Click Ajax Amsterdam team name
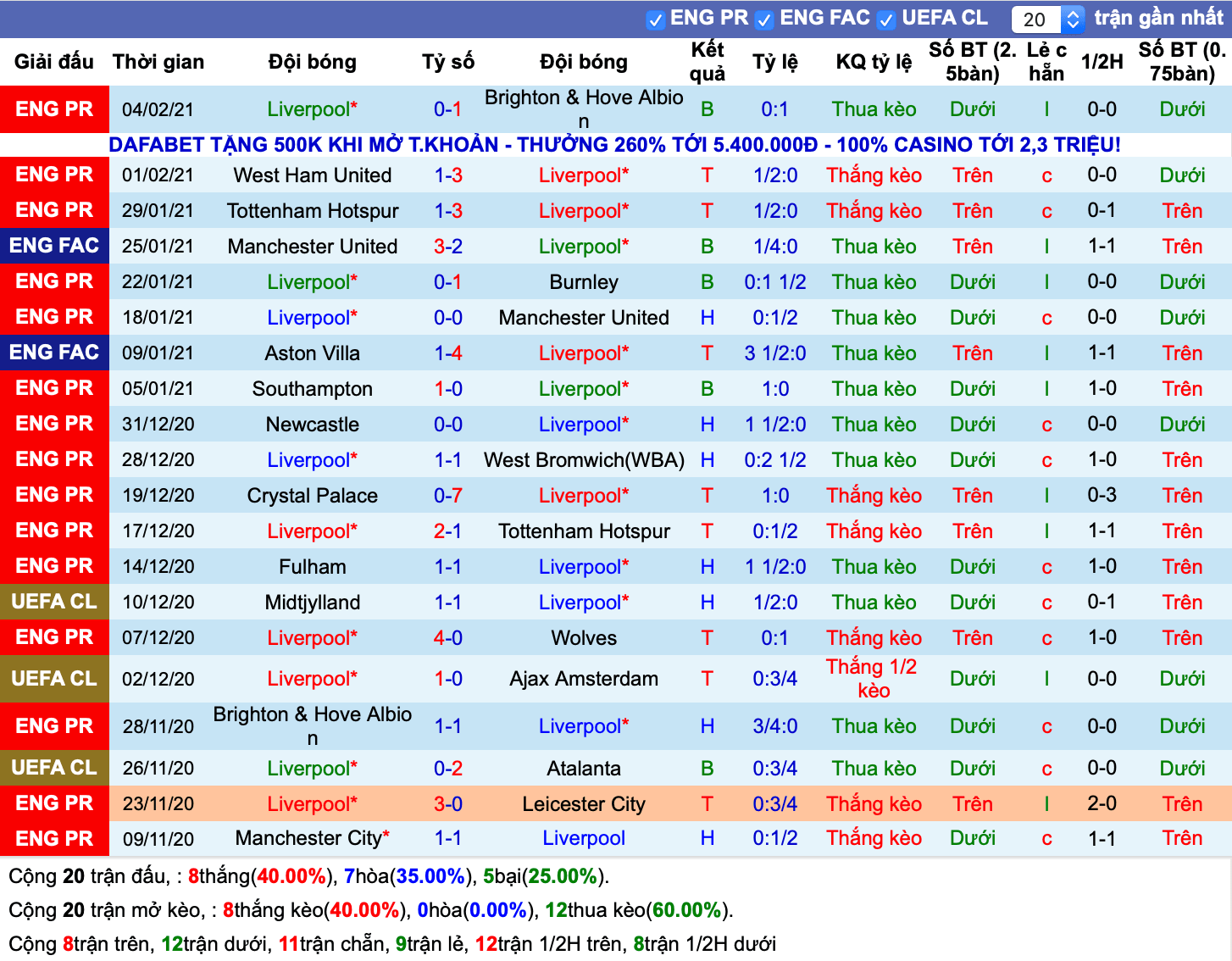This screenshot has width=1232, height=961. tap(584, 679)
